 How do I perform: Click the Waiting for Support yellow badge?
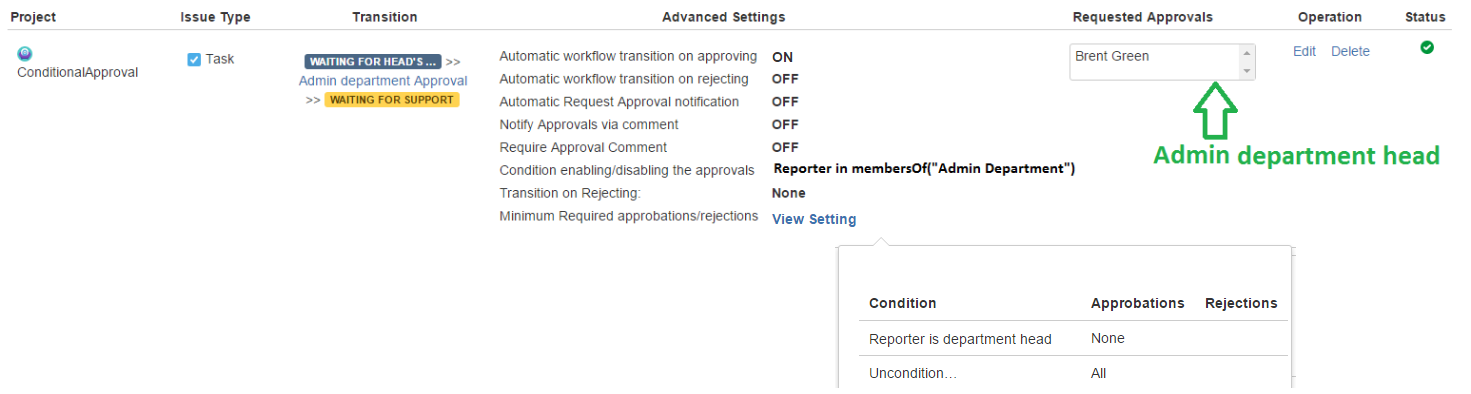pyautogui.click(x=392, y=100)
